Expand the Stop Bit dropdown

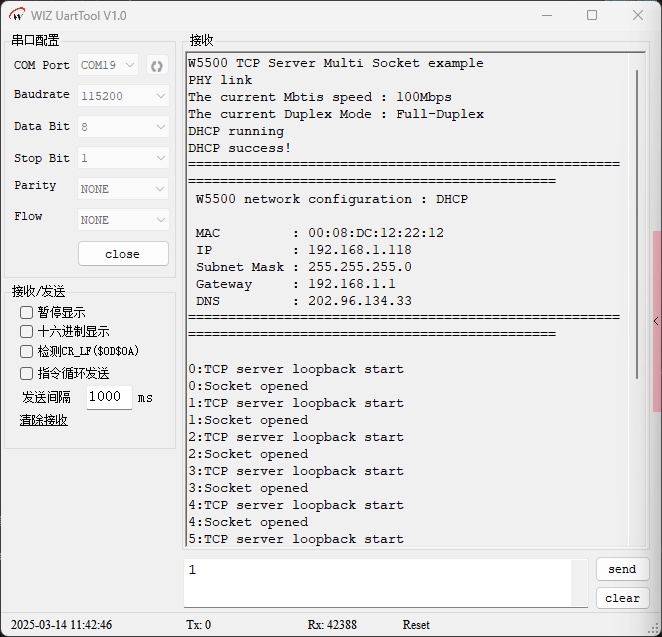(x=122, y=158)
